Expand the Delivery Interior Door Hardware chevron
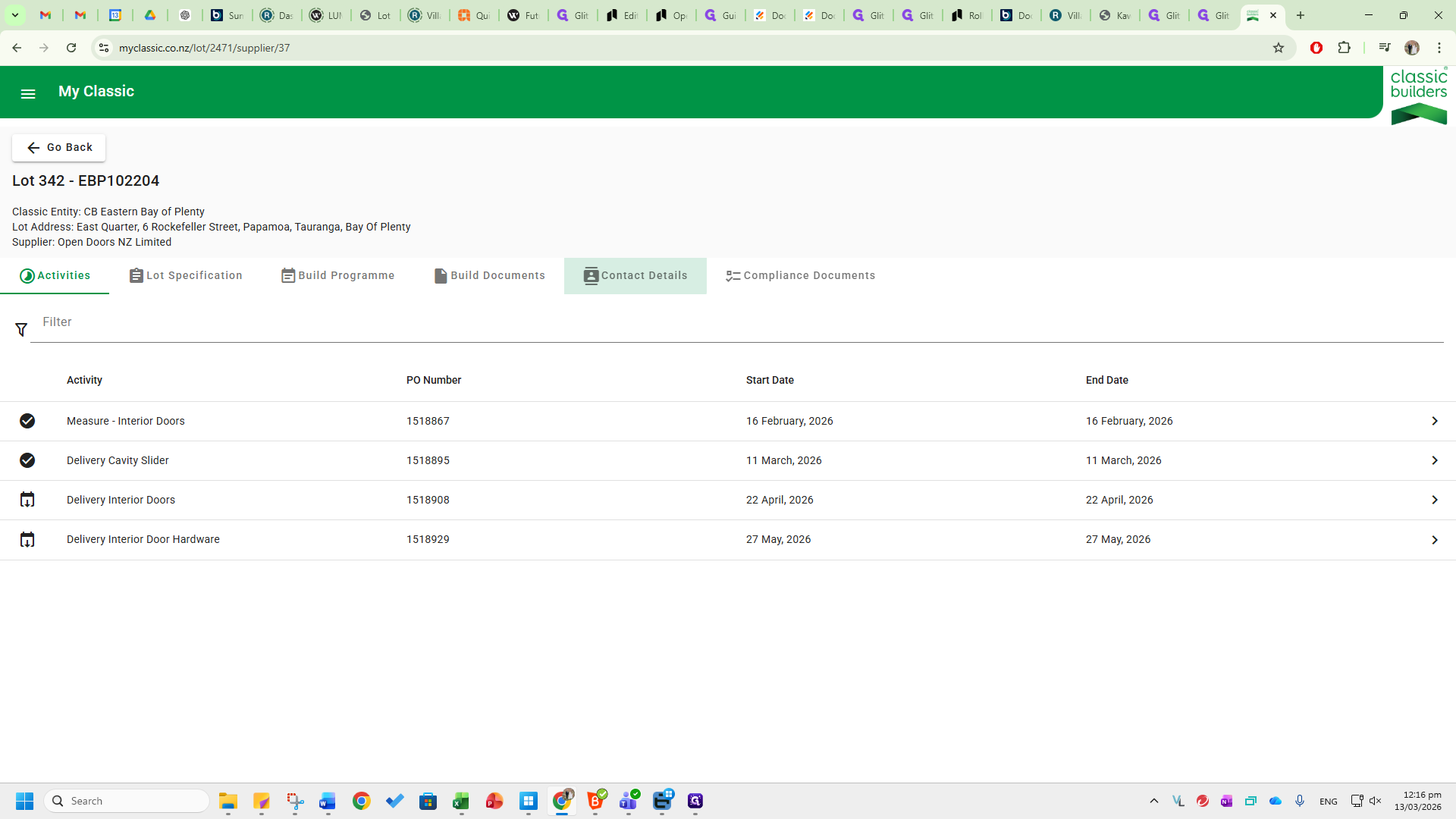This screenshot has width=1456, height=819. [x=1434, y=540]
